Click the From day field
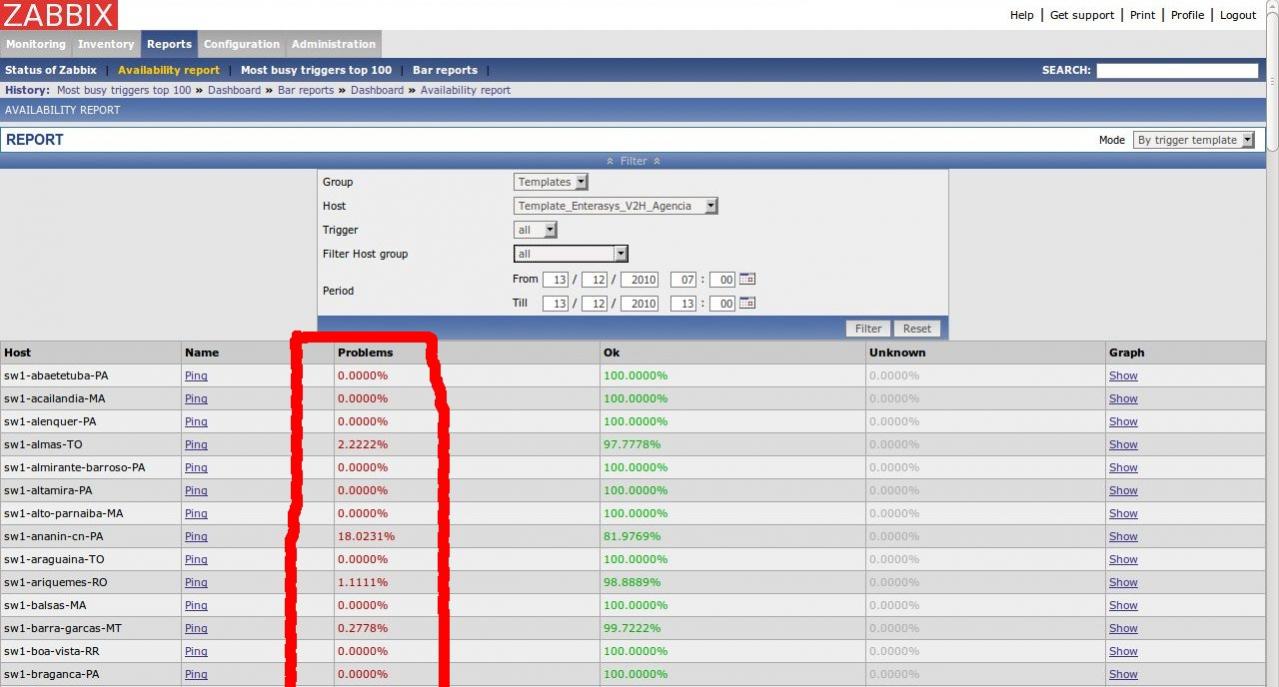 [556, 279]
